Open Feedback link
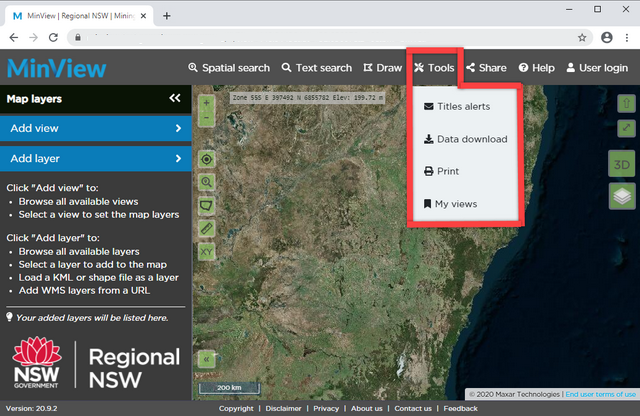Screen dimensions: 640x416 click(460, 408)
